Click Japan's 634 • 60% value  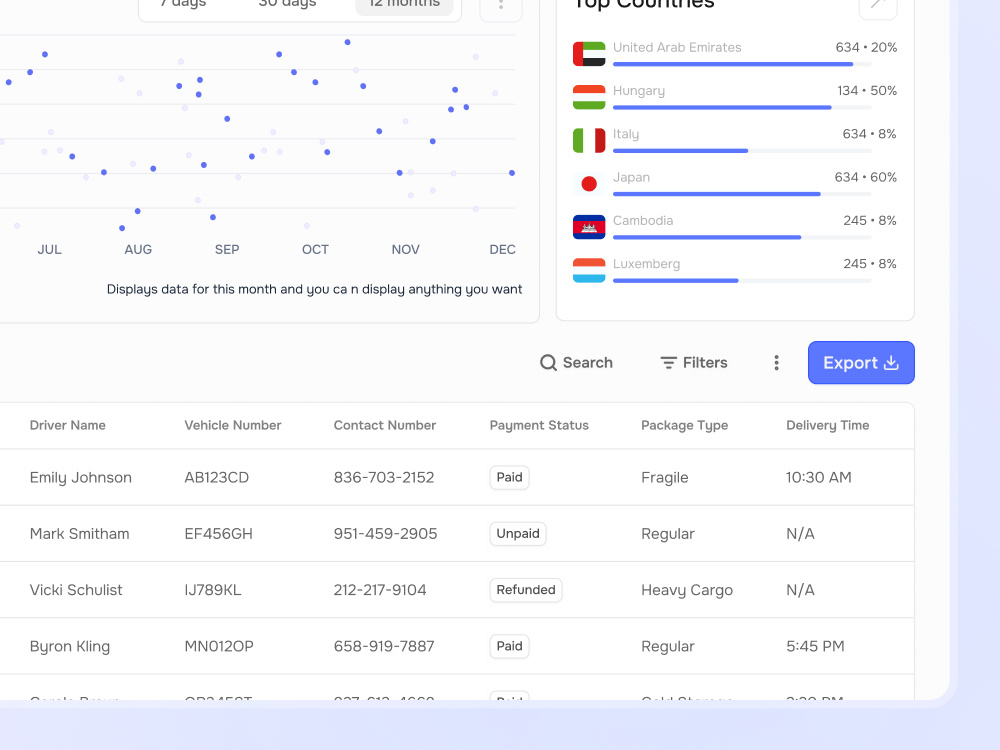point(865,177)
